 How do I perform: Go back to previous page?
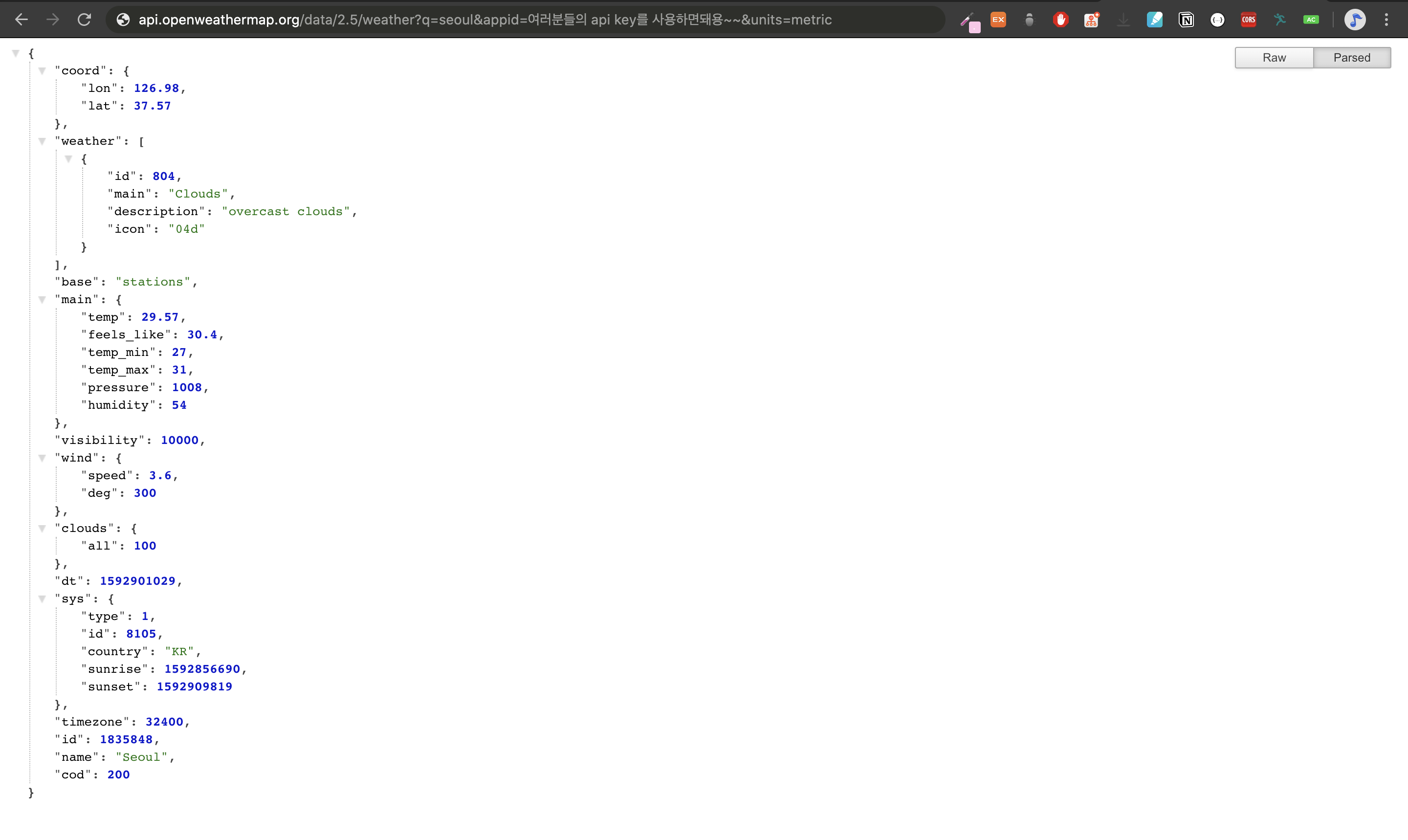point(22,20)
